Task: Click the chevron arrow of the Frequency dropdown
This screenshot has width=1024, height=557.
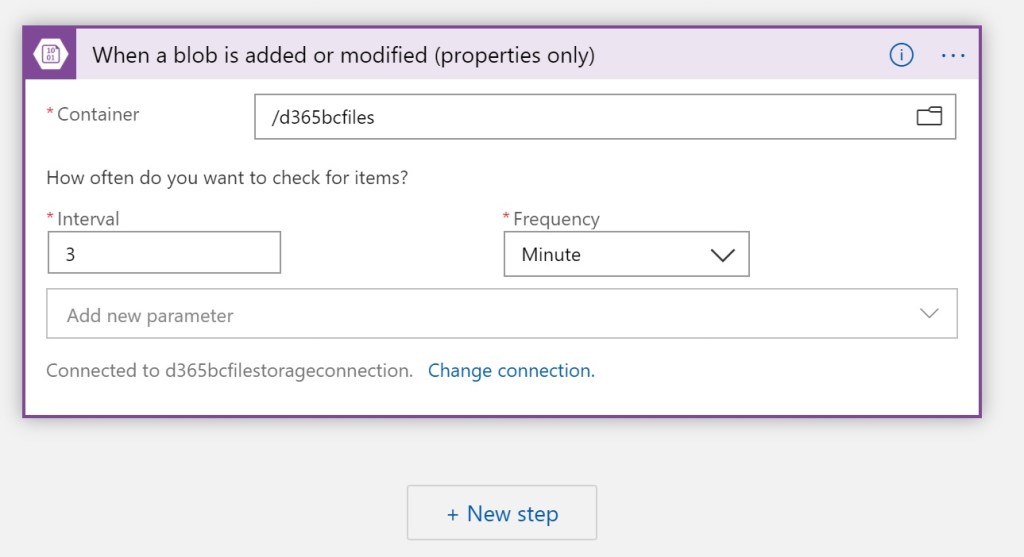Action: coord(722,255)
